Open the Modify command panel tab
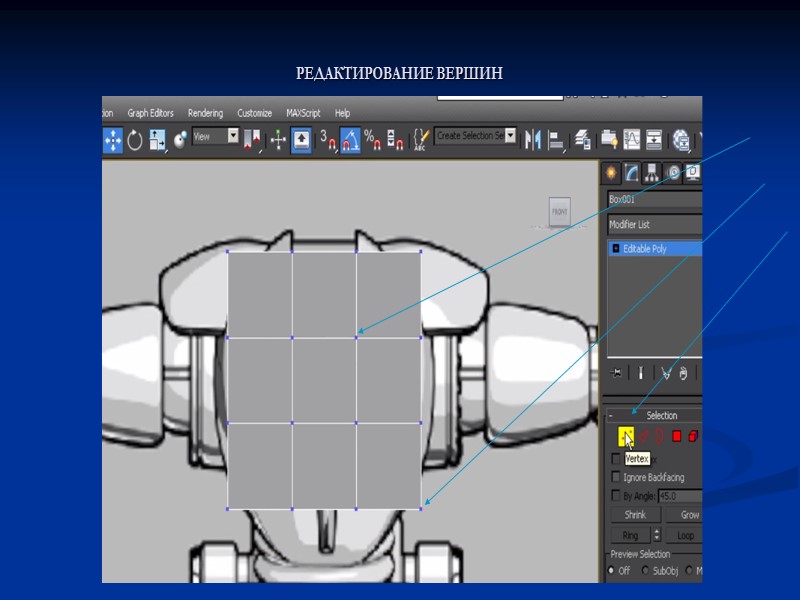 click(x=632, y=172)
